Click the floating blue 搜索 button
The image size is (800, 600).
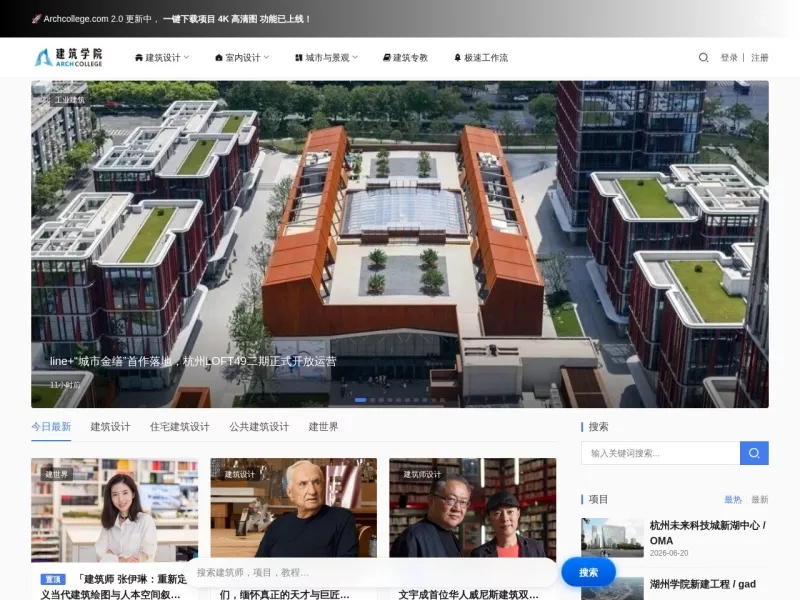tap(588, 572)
